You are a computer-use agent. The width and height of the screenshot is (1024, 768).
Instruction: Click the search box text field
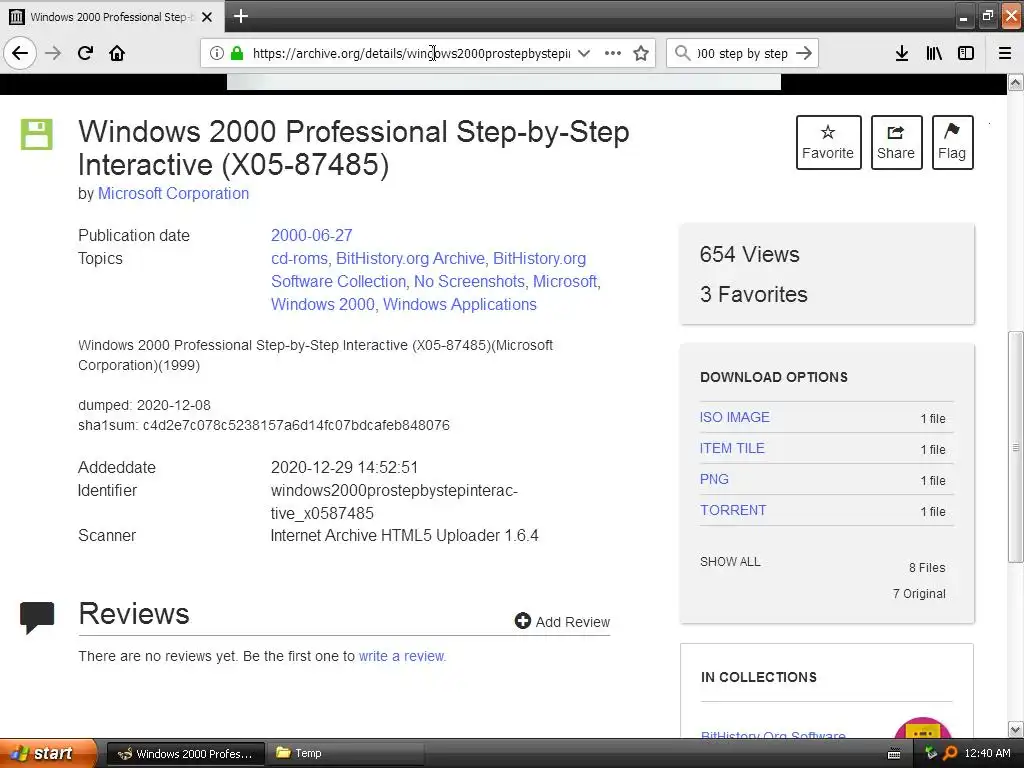point(743,53)
